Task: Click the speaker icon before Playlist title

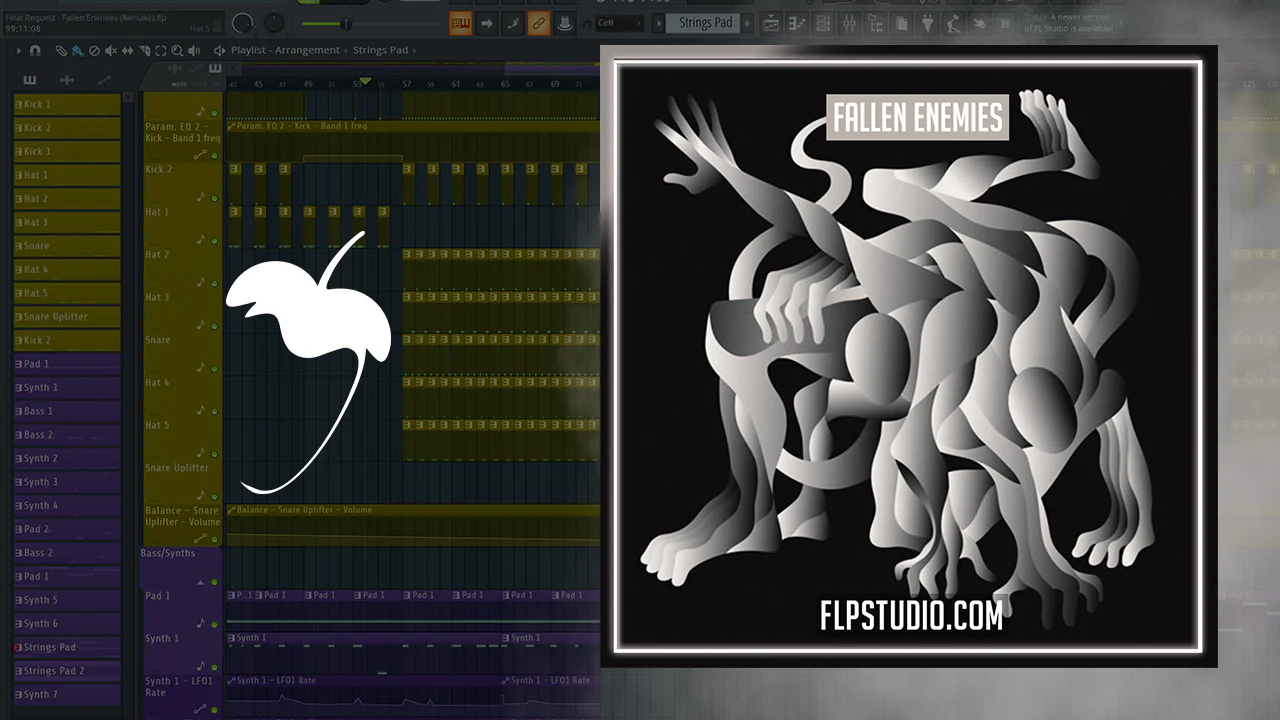Action: click(219, 50)
